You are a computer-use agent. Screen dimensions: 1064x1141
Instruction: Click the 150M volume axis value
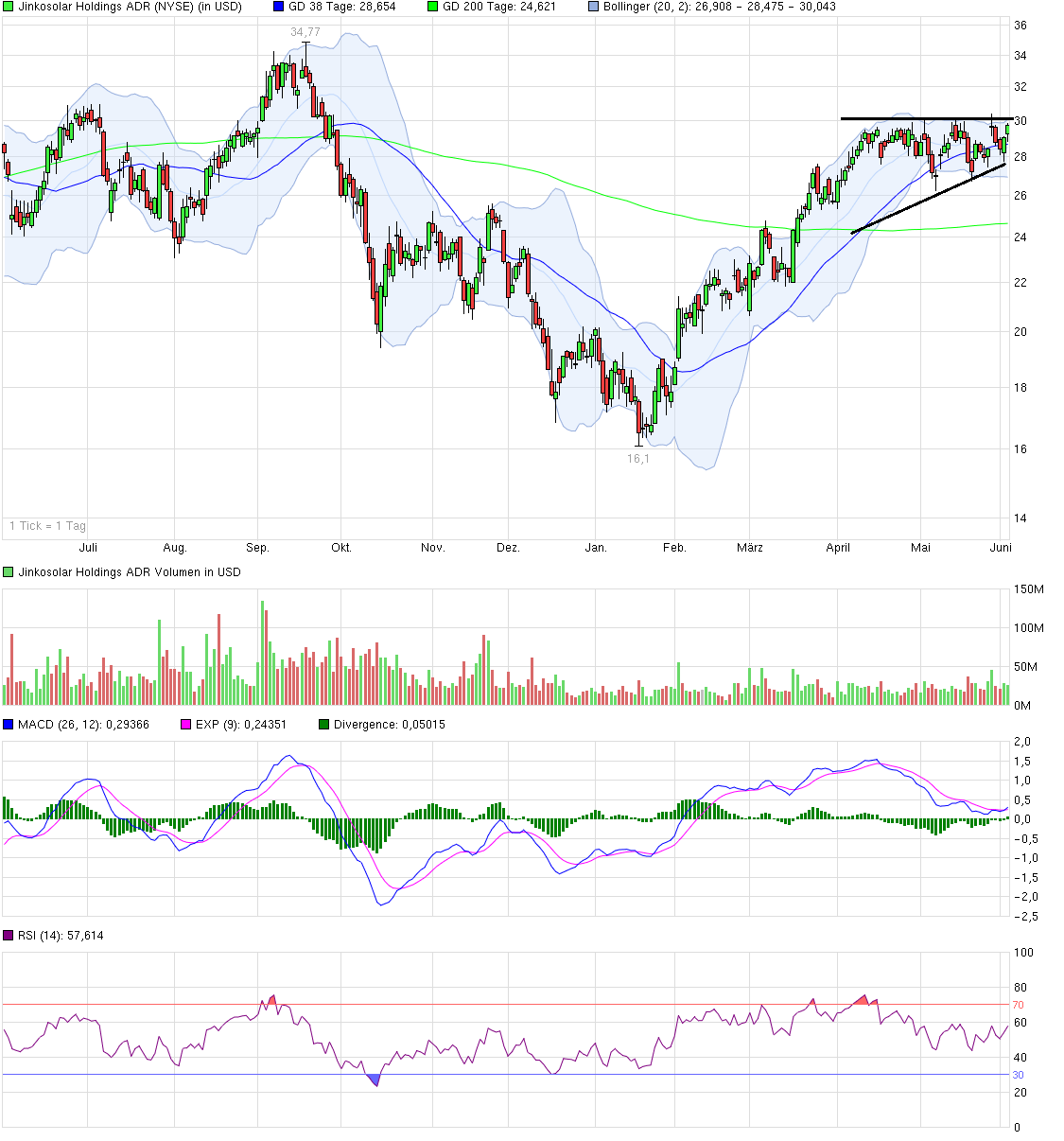click(1028, 589)
